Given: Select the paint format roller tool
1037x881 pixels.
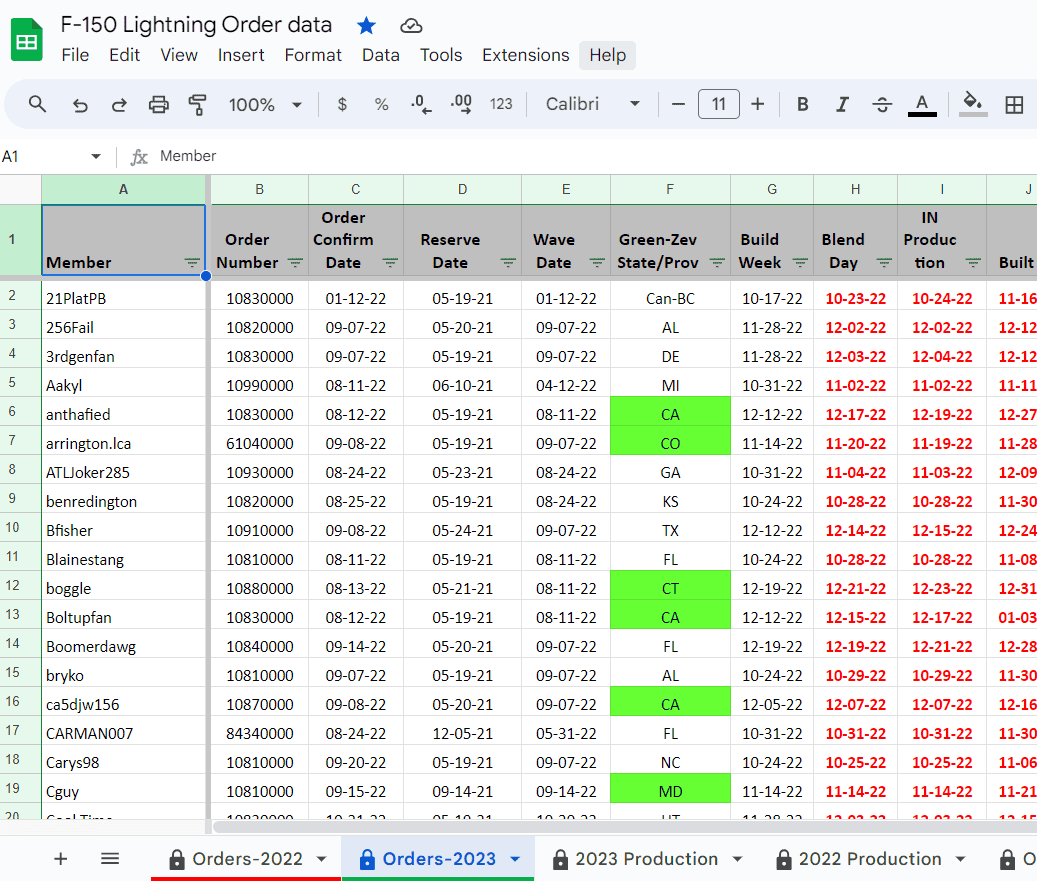Looking at the screenshot, I should (x=197, y=104).
